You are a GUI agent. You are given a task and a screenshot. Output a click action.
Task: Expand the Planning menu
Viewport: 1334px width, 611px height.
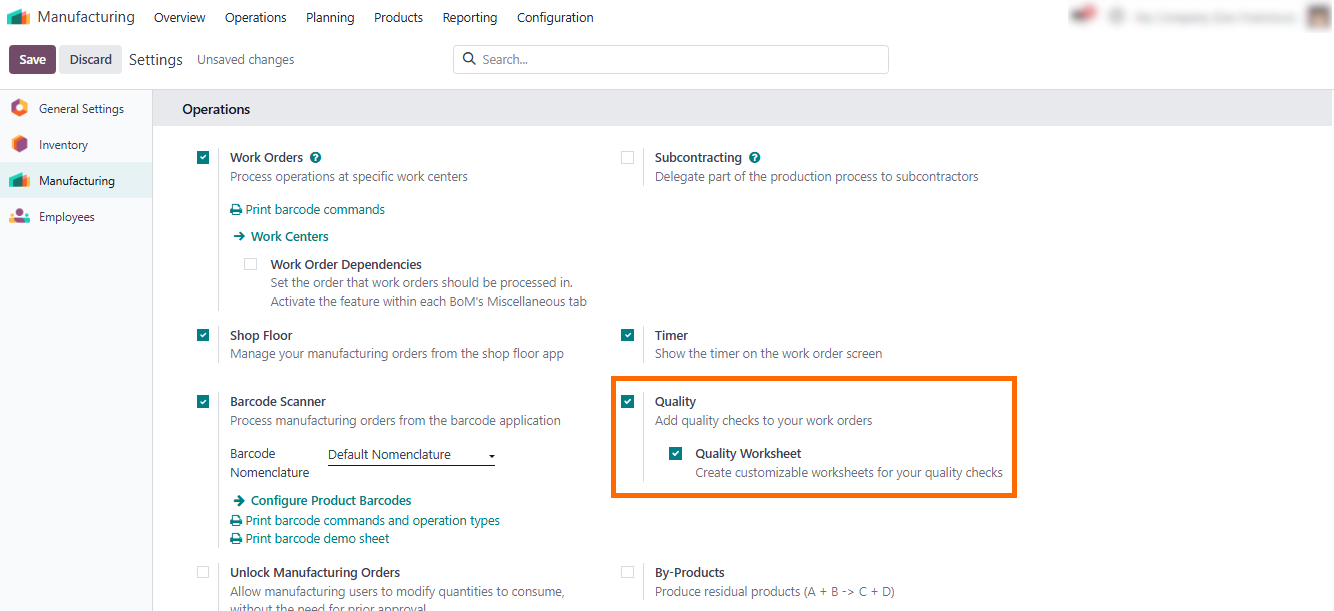(x=330, y=17)
